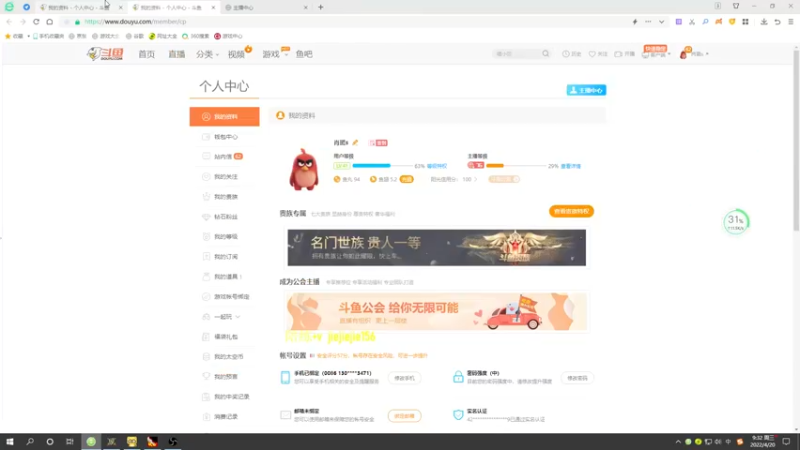Click the page vertical scrollbar
Screen dimensions: 800x450
[796, 140]
